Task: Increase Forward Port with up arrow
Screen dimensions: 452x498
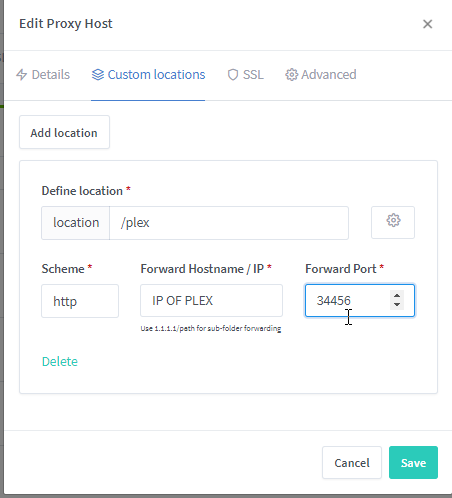Action: 397,296
